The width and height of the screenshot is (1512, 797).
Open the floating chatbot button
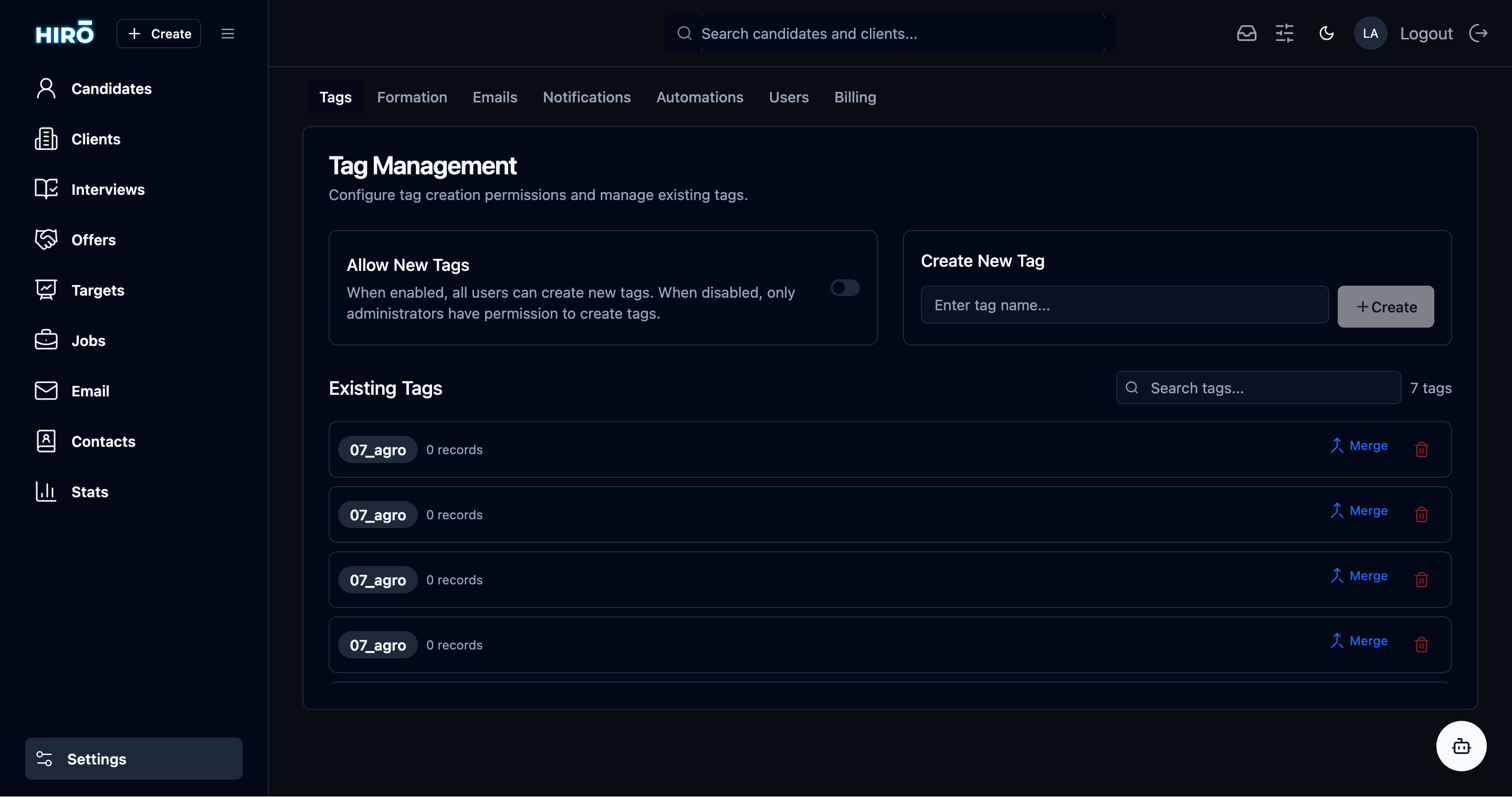tap(1461, 746)
